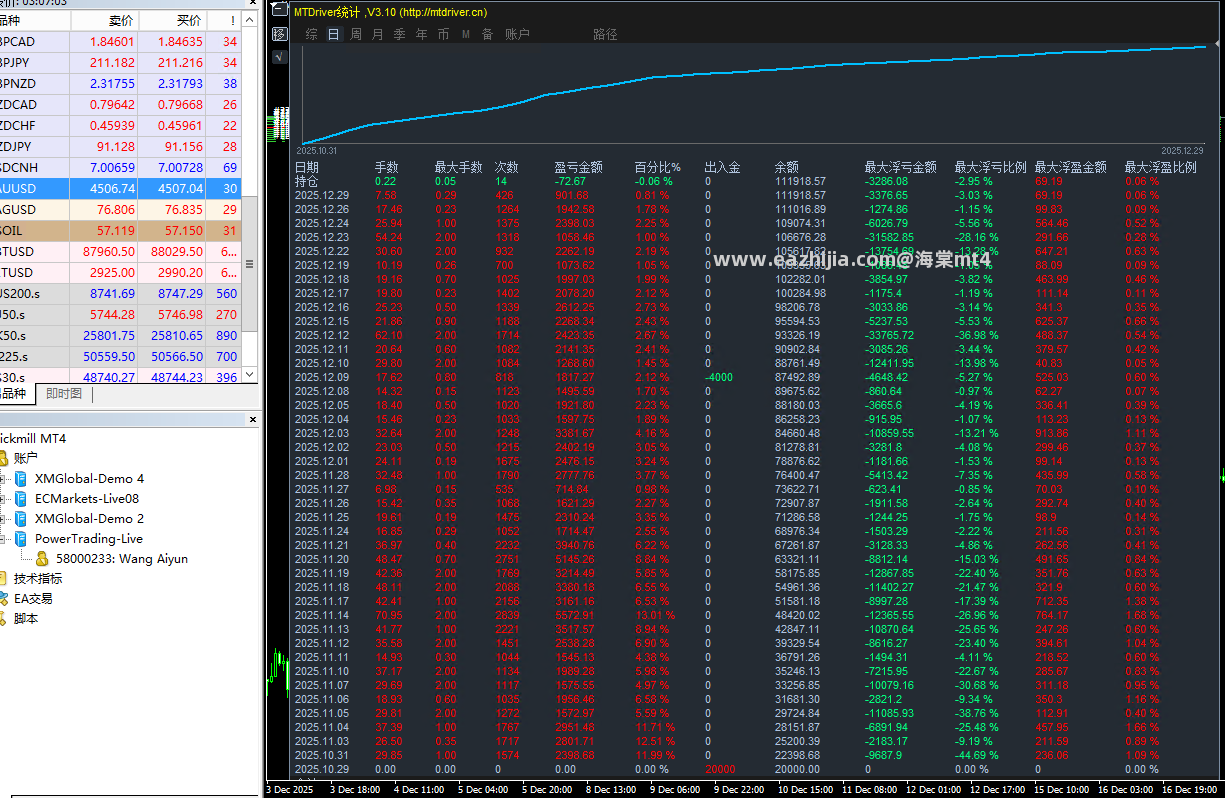
Task: Click the 盈亏金额 column heading
Action: coord(579,167)
